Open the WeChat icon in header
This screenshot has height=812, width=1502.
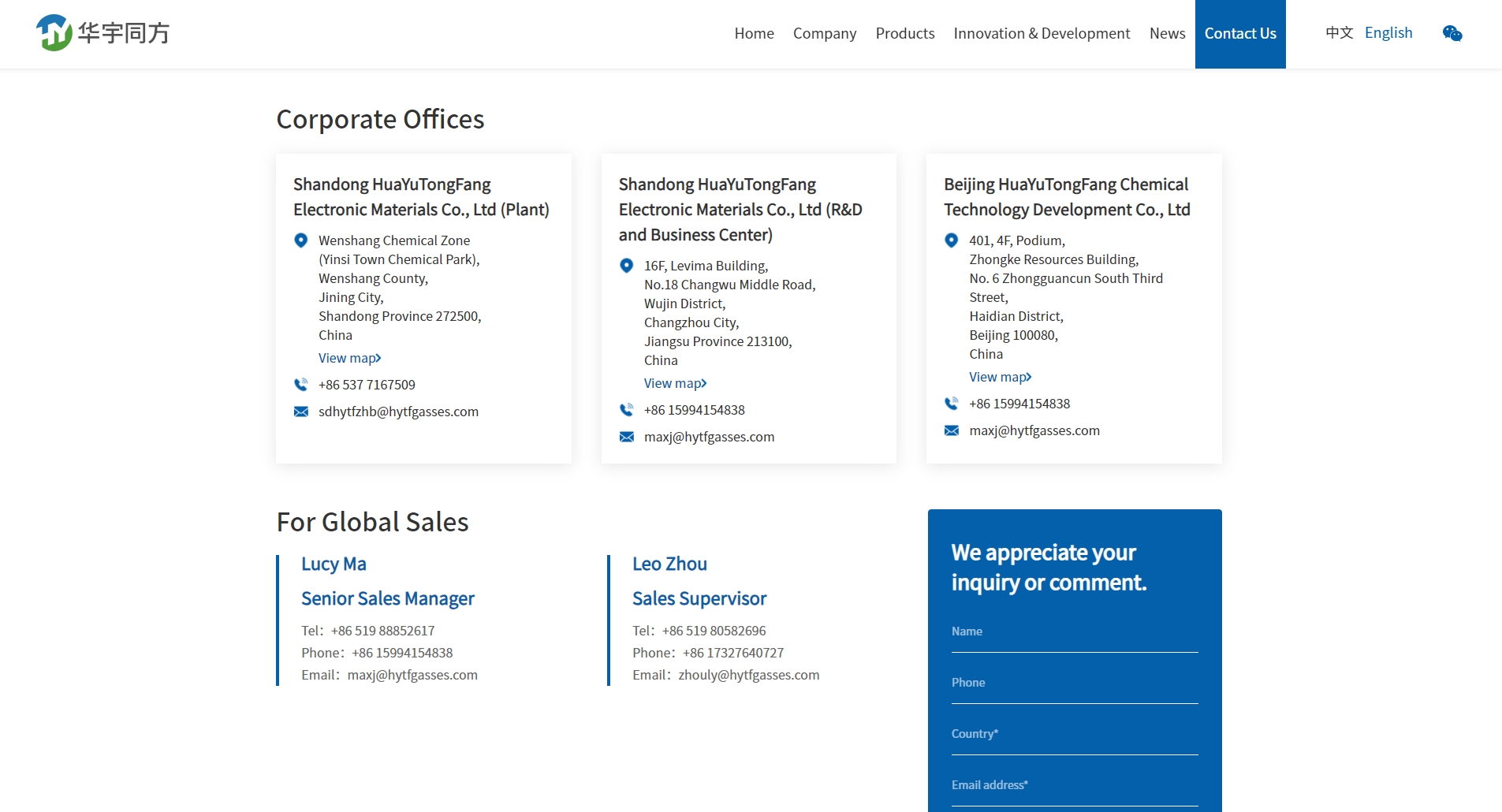coord(1452,33)
